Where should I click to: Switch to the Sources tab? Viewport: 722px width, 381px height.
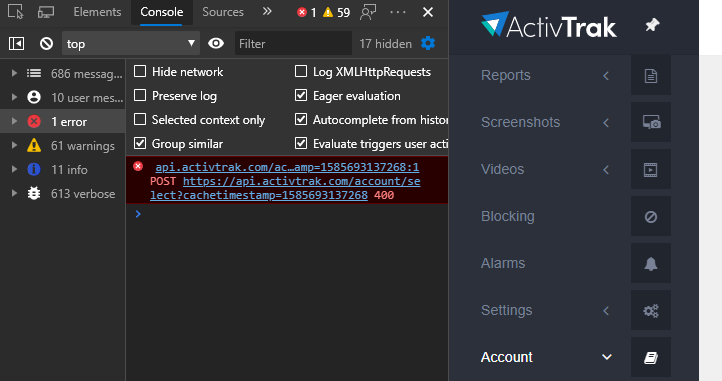click(223, 12)
